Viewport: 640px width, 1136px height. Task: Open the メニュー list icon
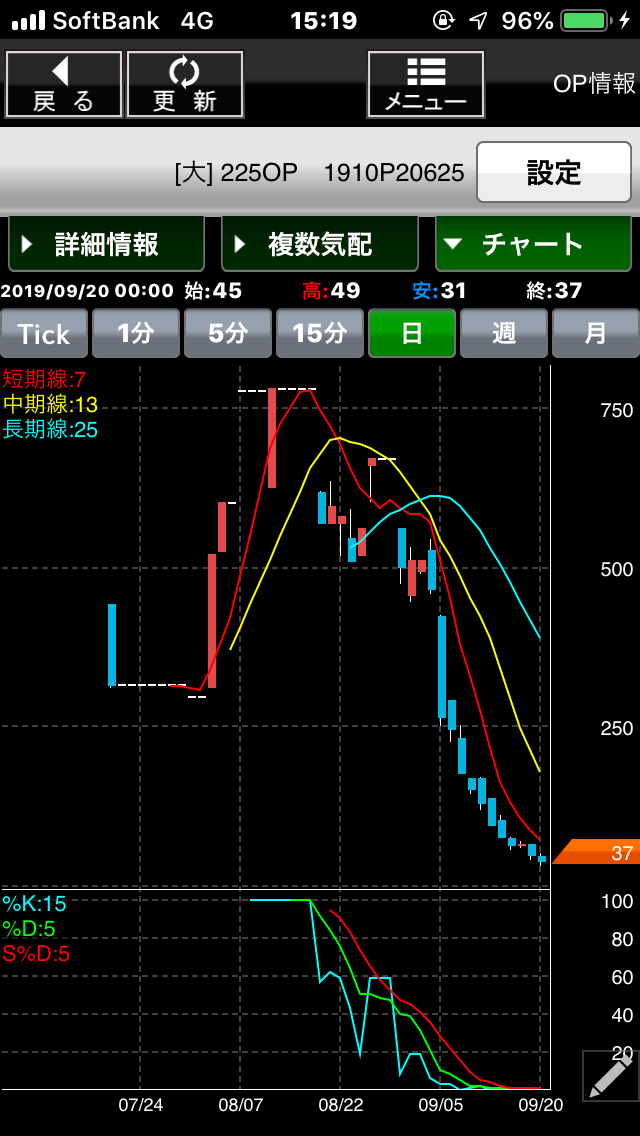(x=426, y=84)
